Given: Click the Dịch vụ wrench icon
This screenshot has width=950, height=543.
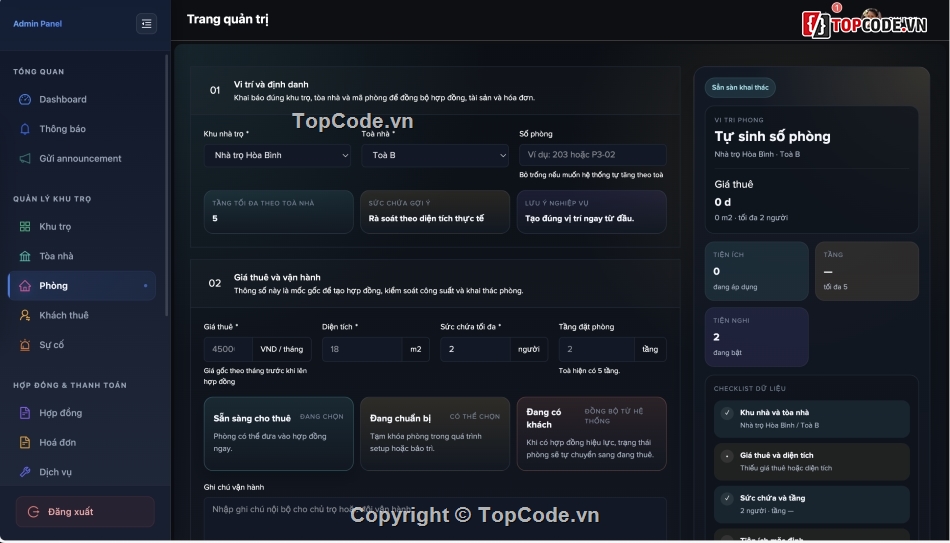Looking at the screenshot, I should [25, 472].
